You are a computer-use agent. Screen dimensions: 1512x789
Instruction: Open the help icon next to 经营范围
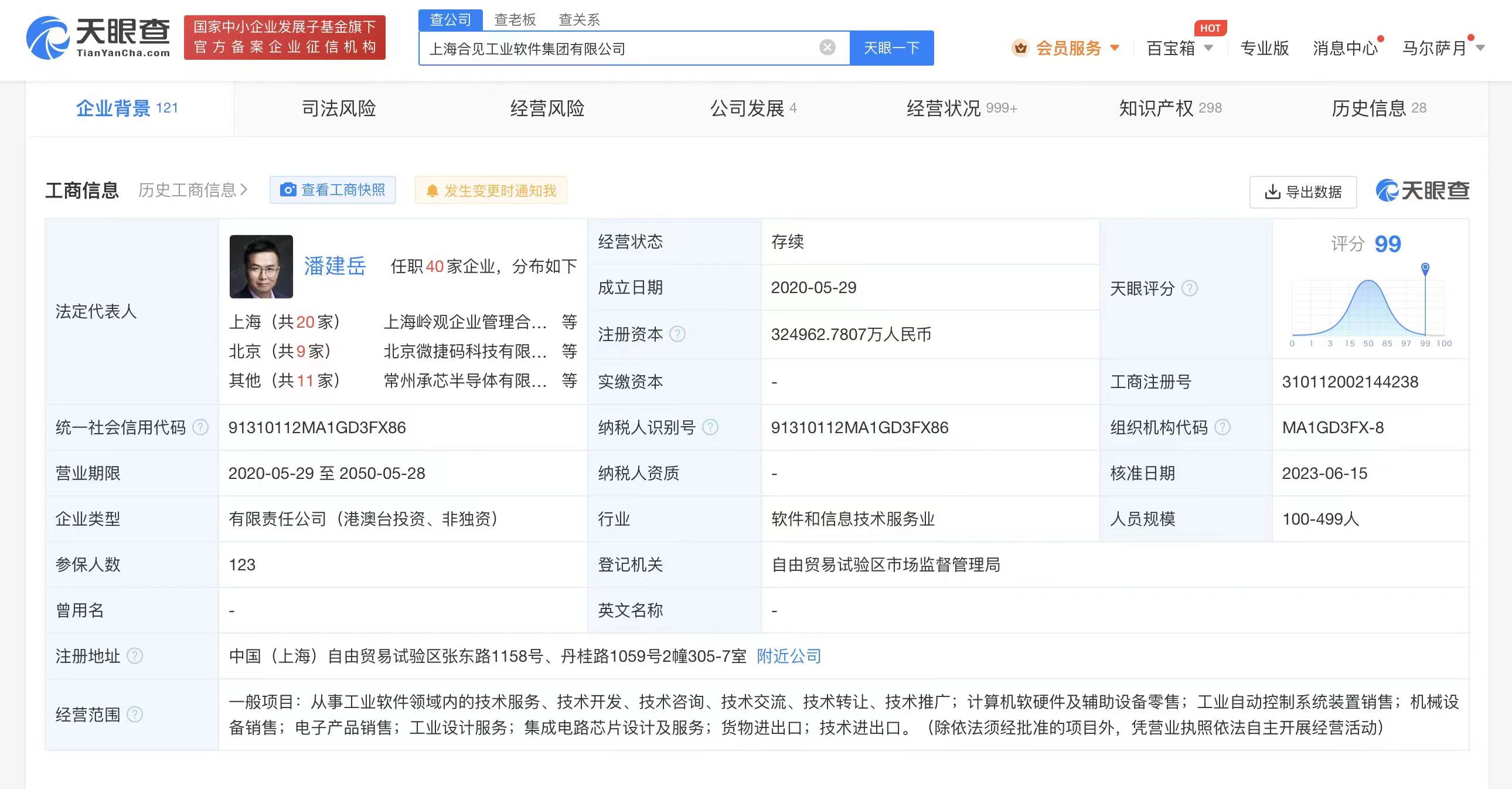tap(134, 715)
